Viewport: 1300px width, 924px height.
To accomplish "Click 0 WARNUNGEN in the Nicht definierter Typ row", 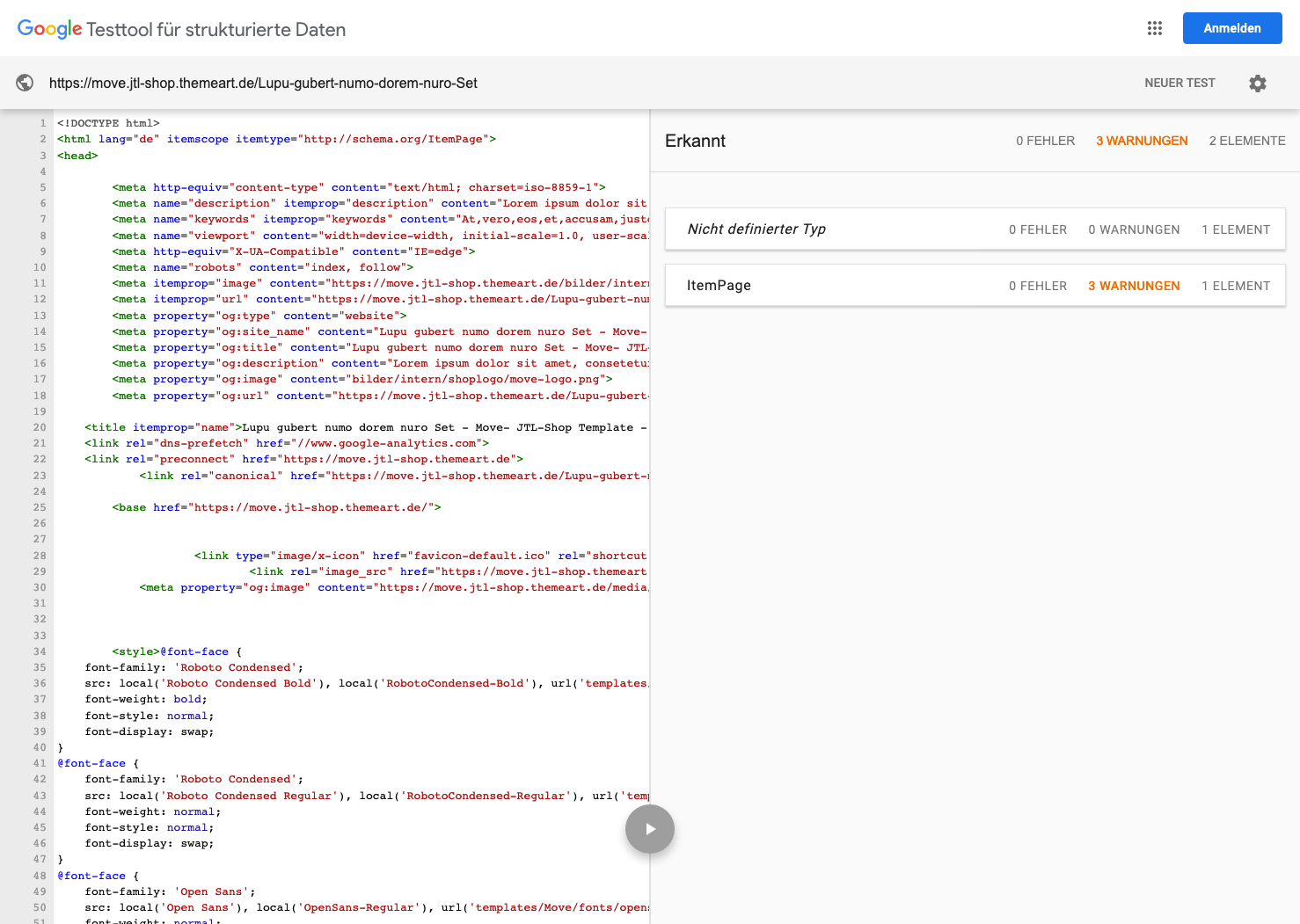I will pyautogui.click(x=1134, y=229).
